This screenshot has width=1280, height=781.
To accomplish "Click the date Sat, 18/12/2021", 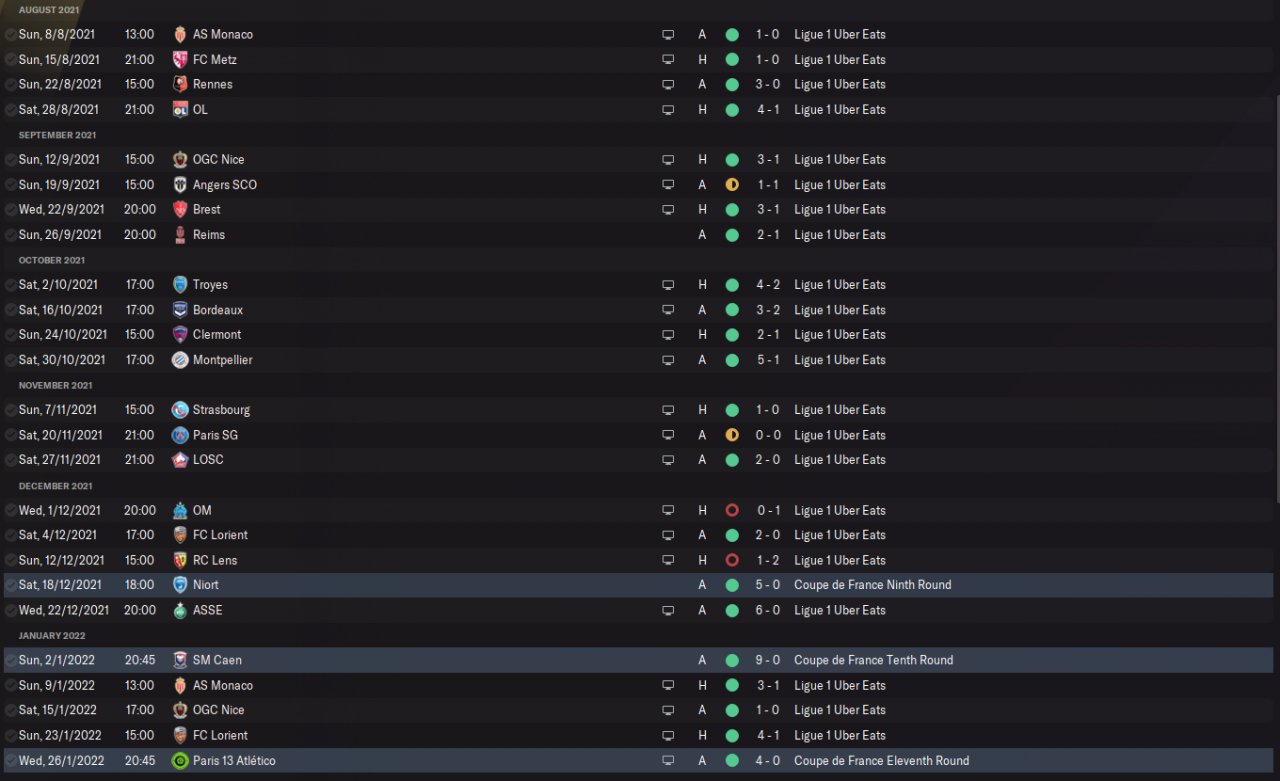I will pyautogui.click(x=60, y=585).
